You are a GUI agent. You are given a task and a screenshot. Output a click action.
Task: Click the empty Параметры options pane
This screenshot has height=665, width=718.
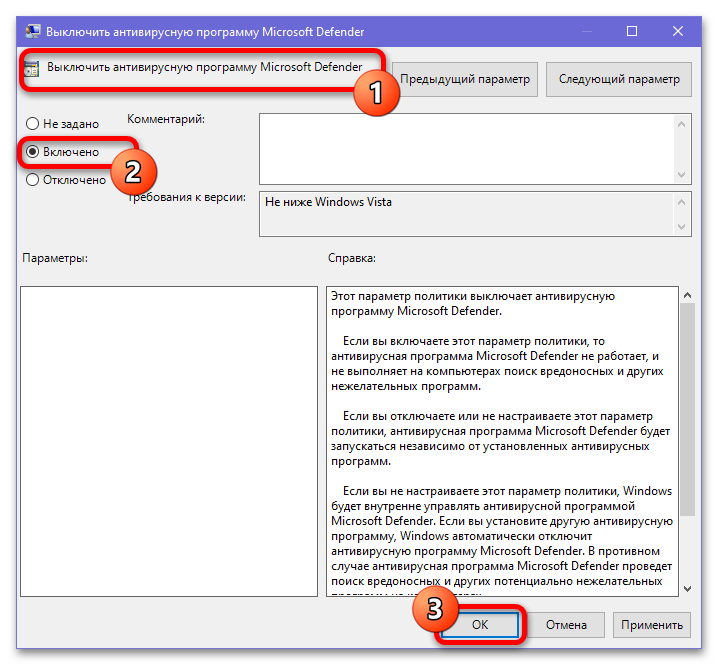169,442
